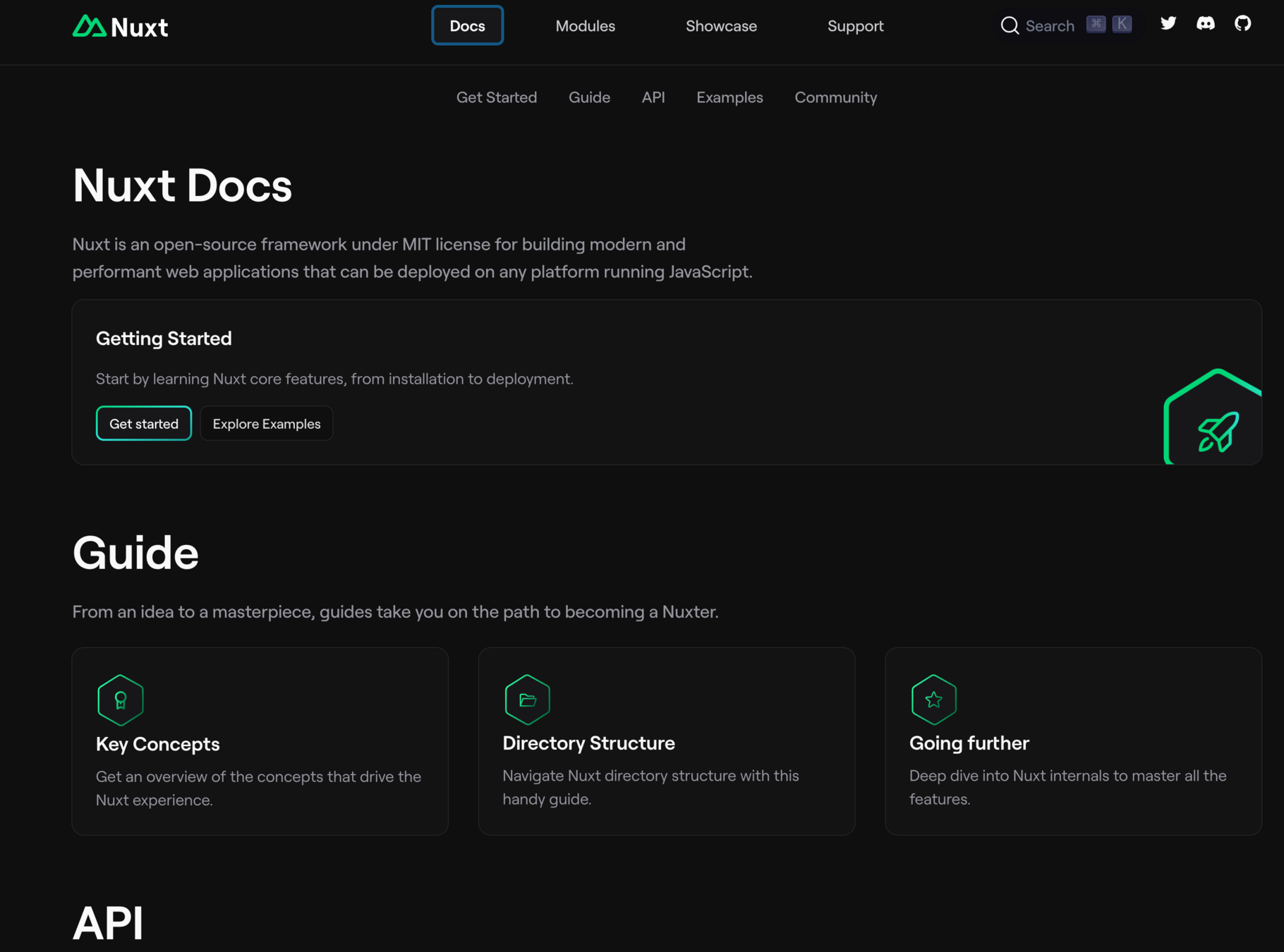Viewport: 1284px width, 952px height.
Task: Open the Showcase nav item
Action: 721,26
